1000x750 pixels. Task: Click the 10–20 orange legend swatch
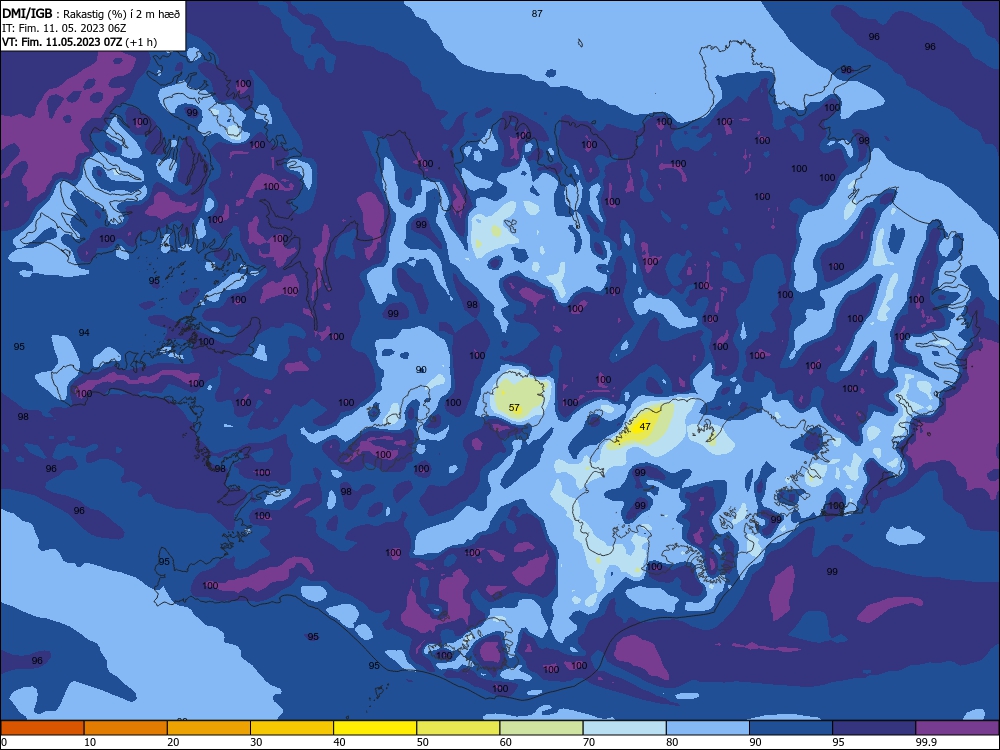(x=126, y=728)
